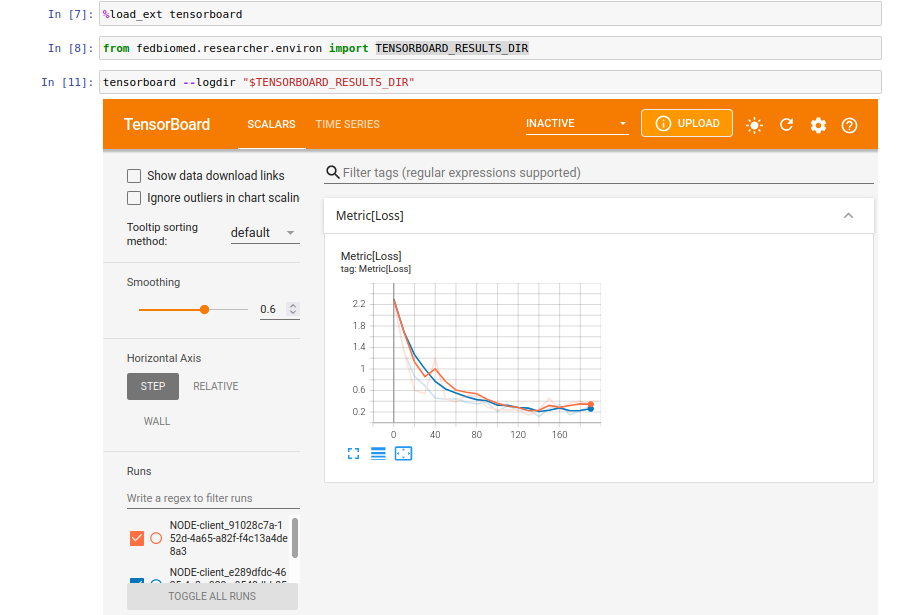This screenshot has width=897, height=615.
Task: Click the UPLOAD button
Action: pyautogui.click(x=686, y=122)
